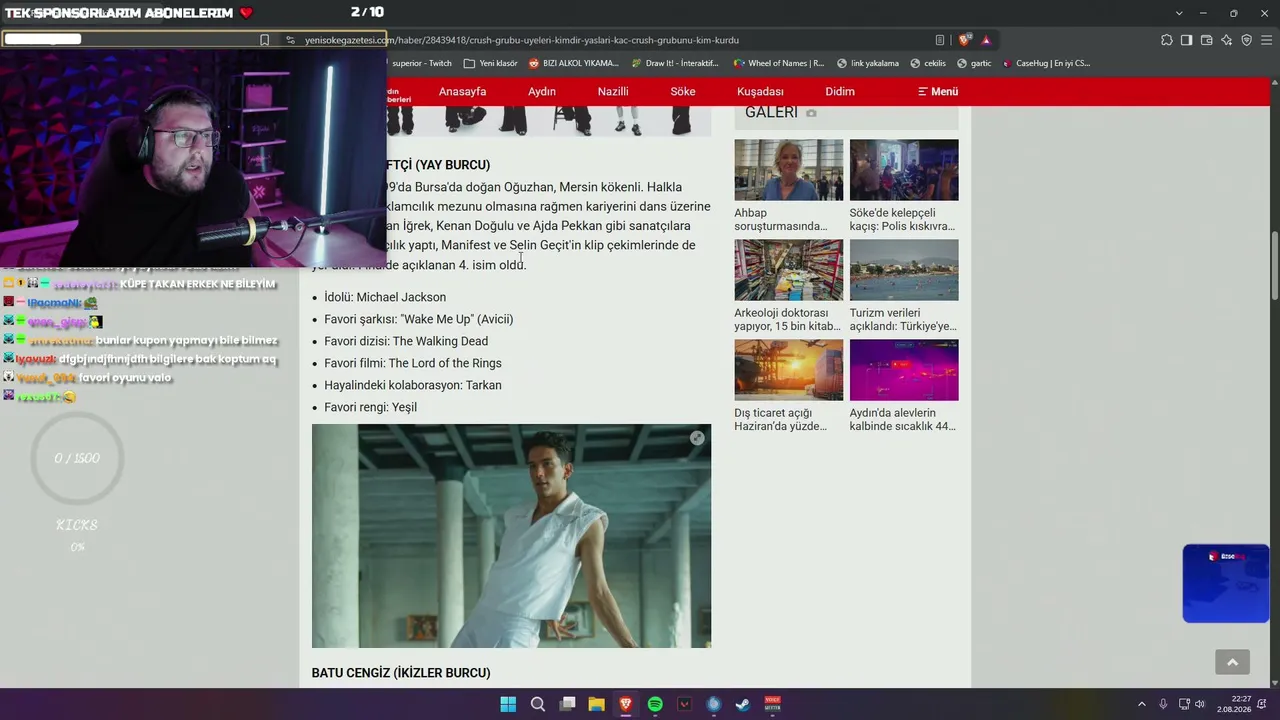Screen dimensions: 1280x720
Task: Open the browser hamburger menu
Action: click(1266, 40)
